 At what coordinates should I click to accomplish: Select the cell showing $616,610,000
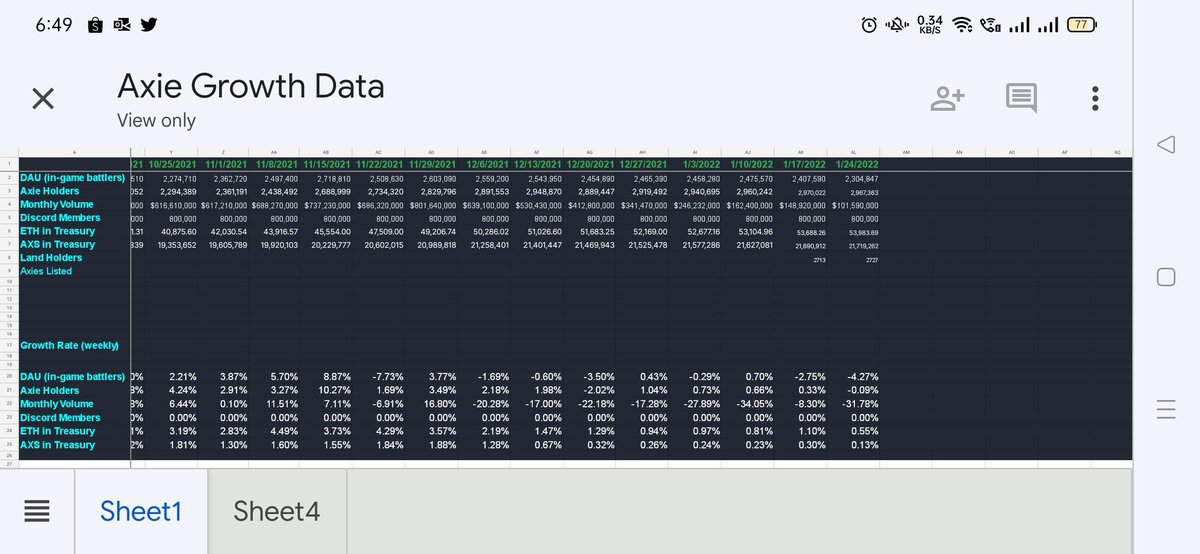pos(171,204)
